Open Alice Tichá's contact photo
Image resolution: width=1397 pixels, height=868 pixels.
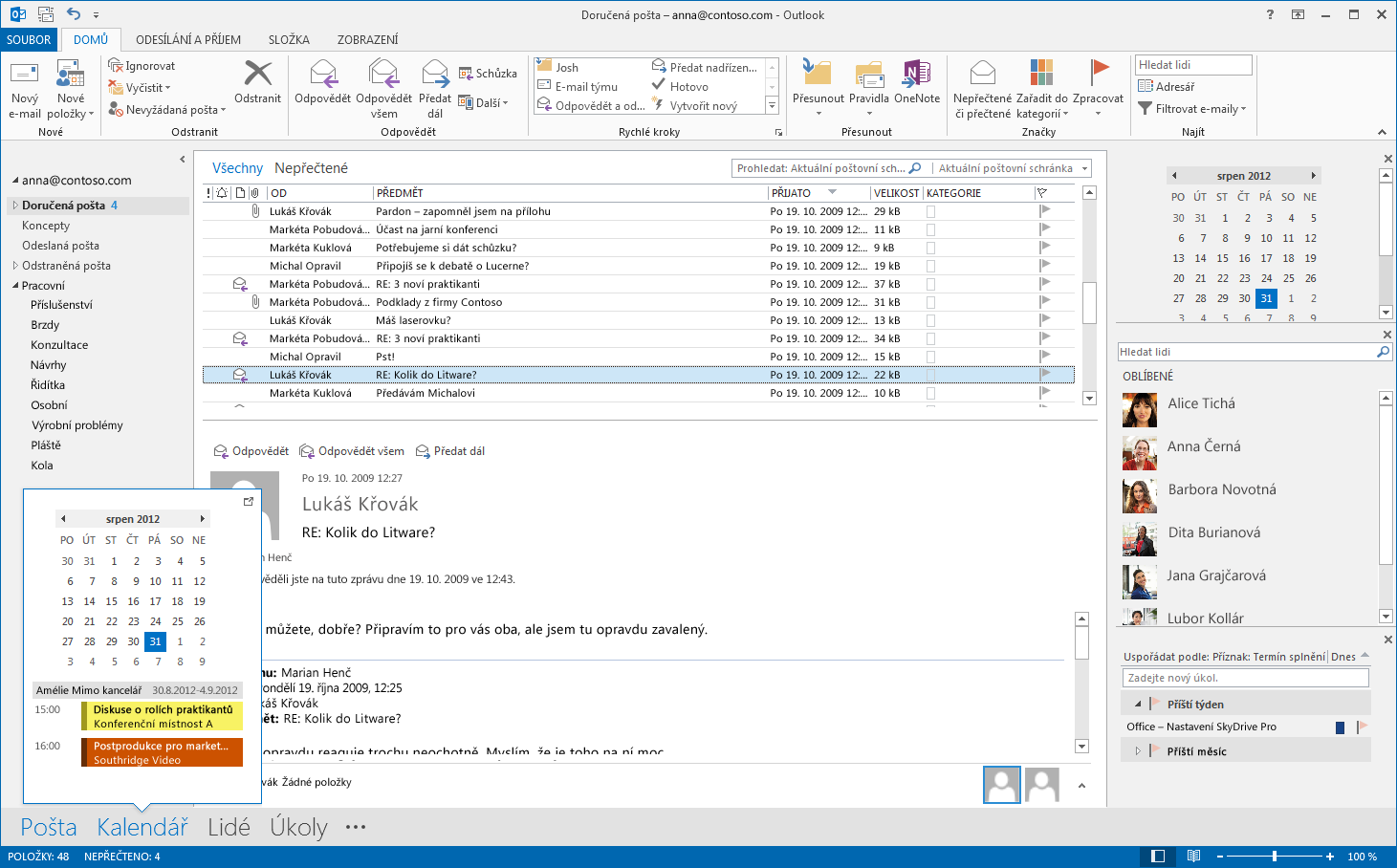pyautogui.click(x=1140, y=410)
